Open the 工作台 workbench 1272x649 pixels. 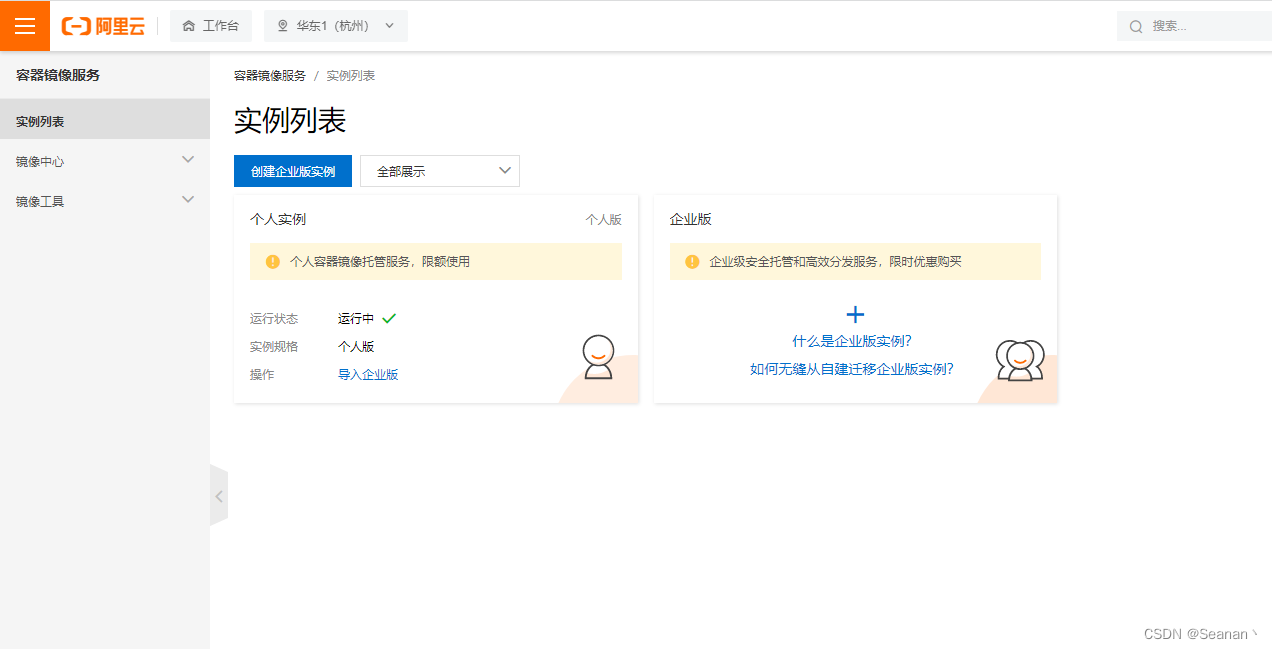(x=211, y=25)
